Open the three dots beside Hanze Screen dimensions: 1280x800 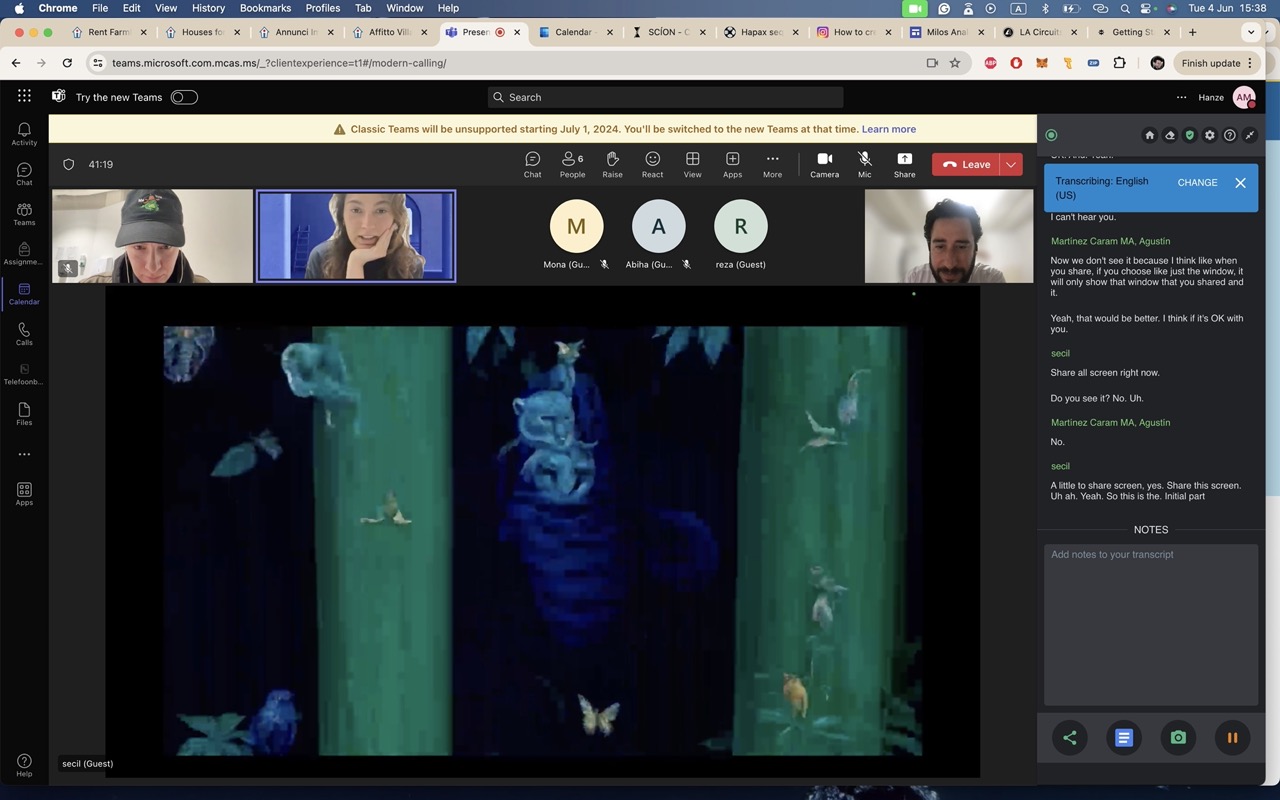tap(1181, 97)
